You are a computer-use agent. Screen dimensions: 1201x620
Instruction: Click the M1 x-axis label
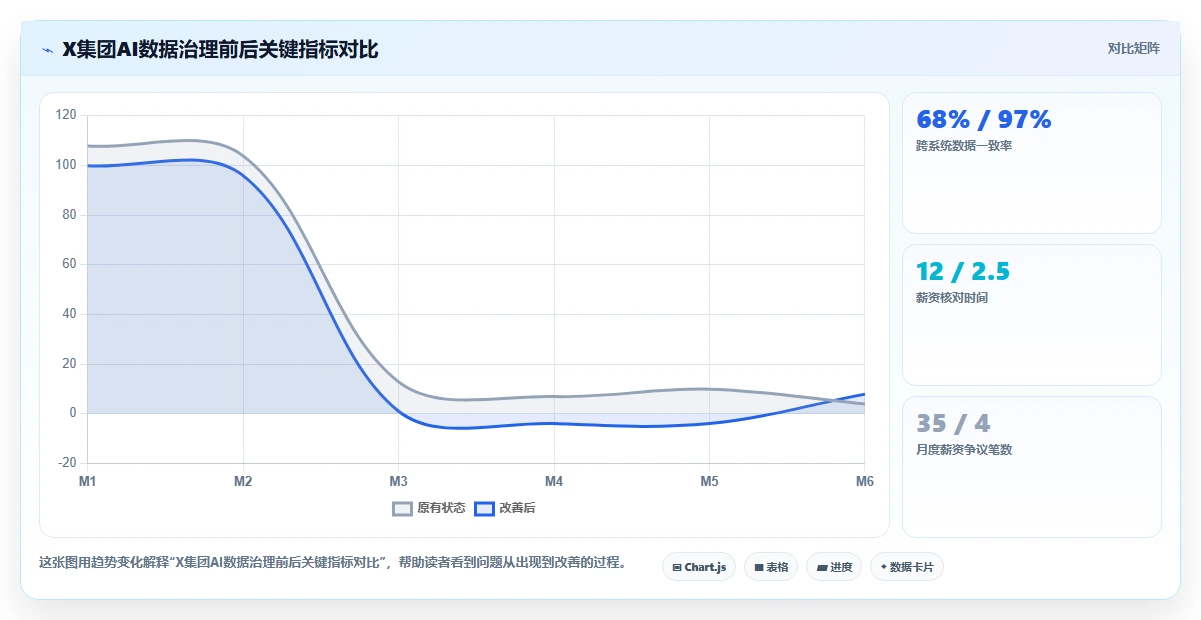point(88,481)
